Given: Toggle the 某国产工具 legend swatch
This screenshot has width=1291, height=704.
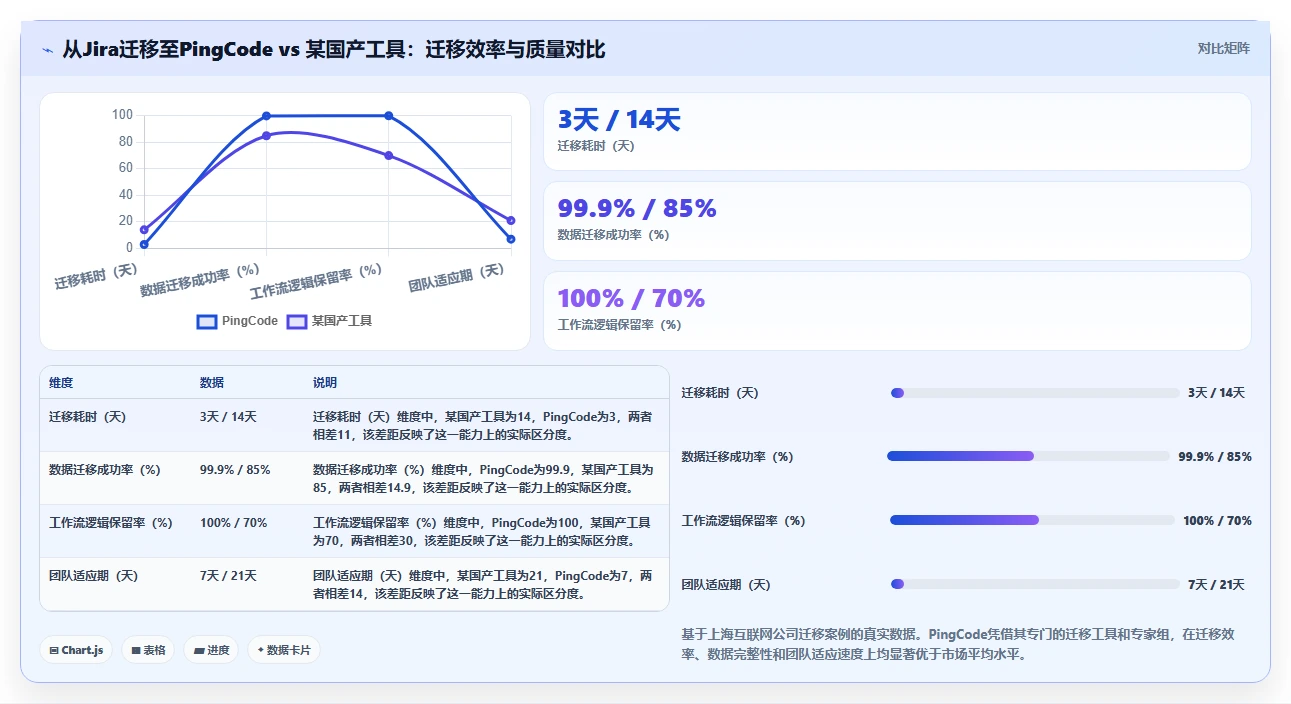Looking at the screenshot, I should pyautogui.click(x=297, y=322).
